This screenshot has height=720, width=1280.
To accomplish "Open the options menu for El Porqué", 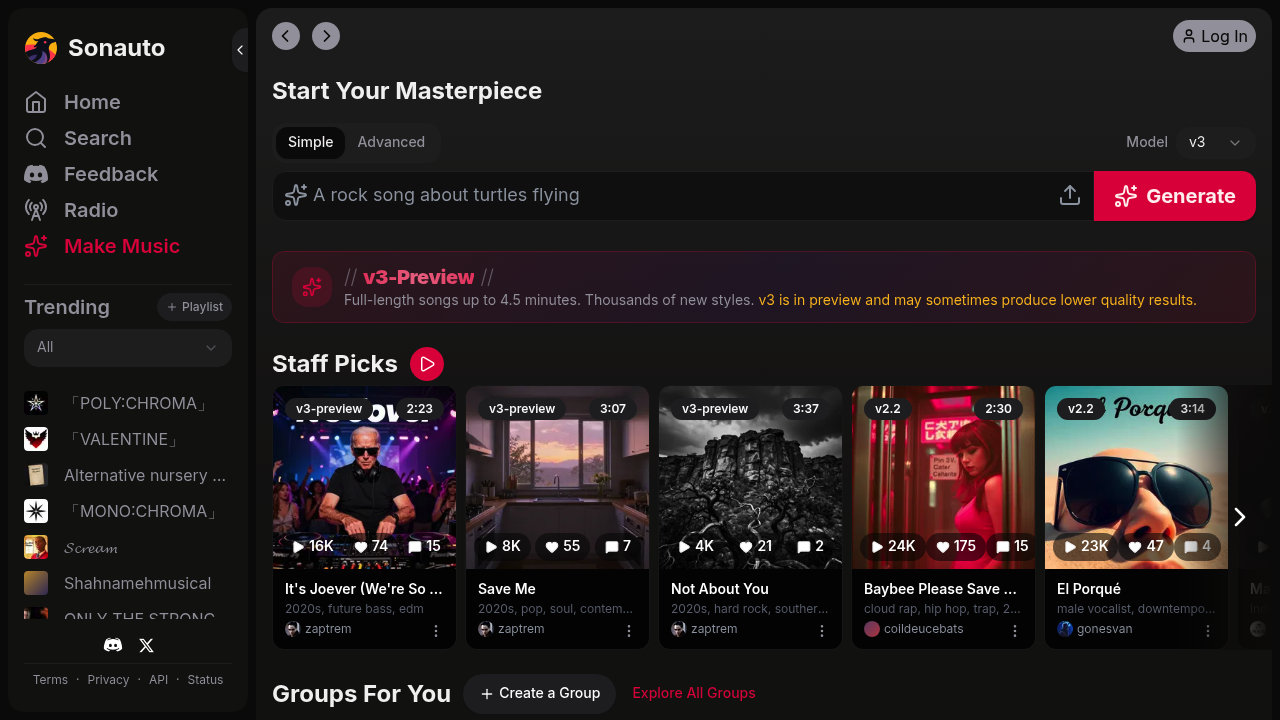I will (x=1208, y=632).
